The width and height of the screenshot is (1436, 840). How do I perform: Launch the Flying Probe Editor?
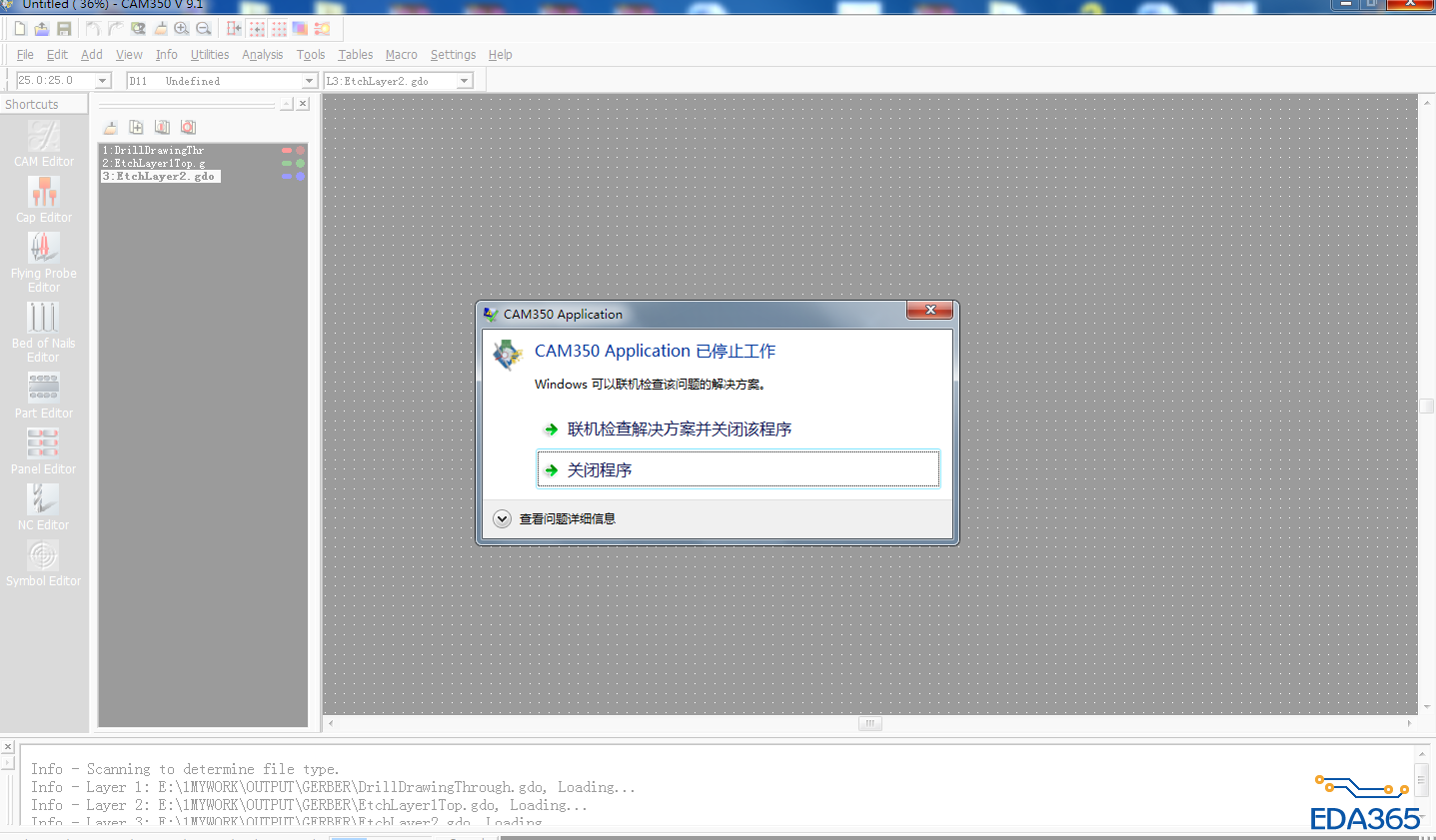[44, 263]
